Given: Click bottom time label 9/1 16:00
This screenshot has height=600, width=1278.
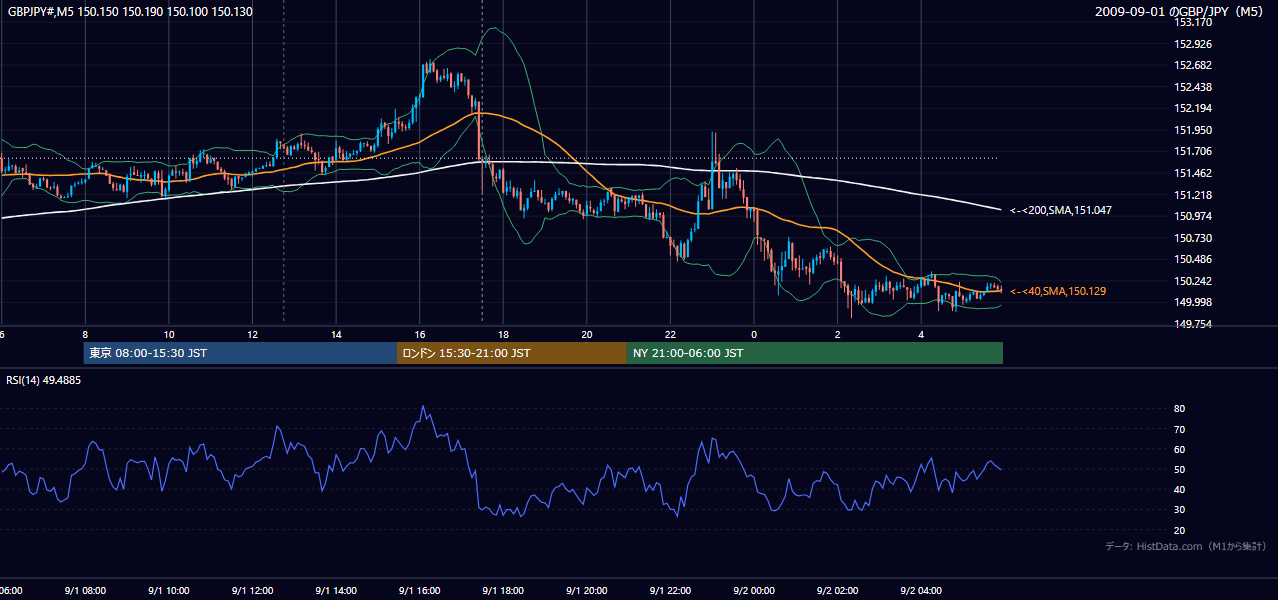Looking at the screenshot, I should (420, 590).
